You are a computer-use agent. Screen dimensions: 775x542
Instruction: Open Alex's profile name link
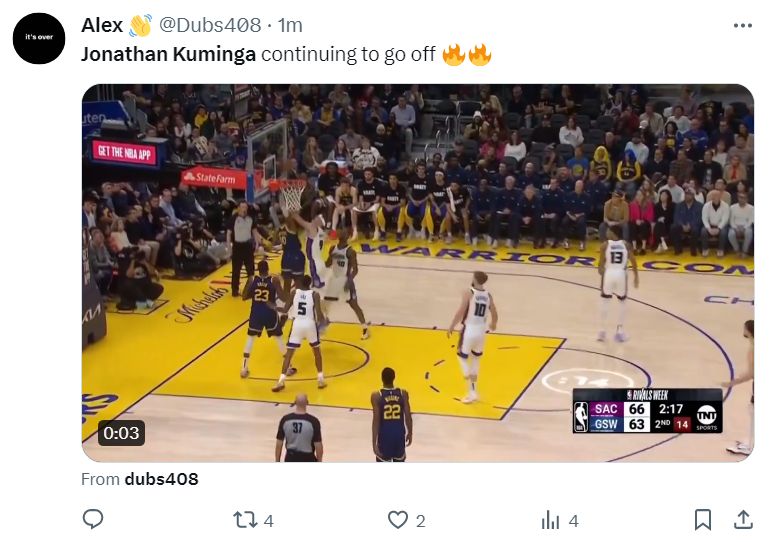[102, 25]
